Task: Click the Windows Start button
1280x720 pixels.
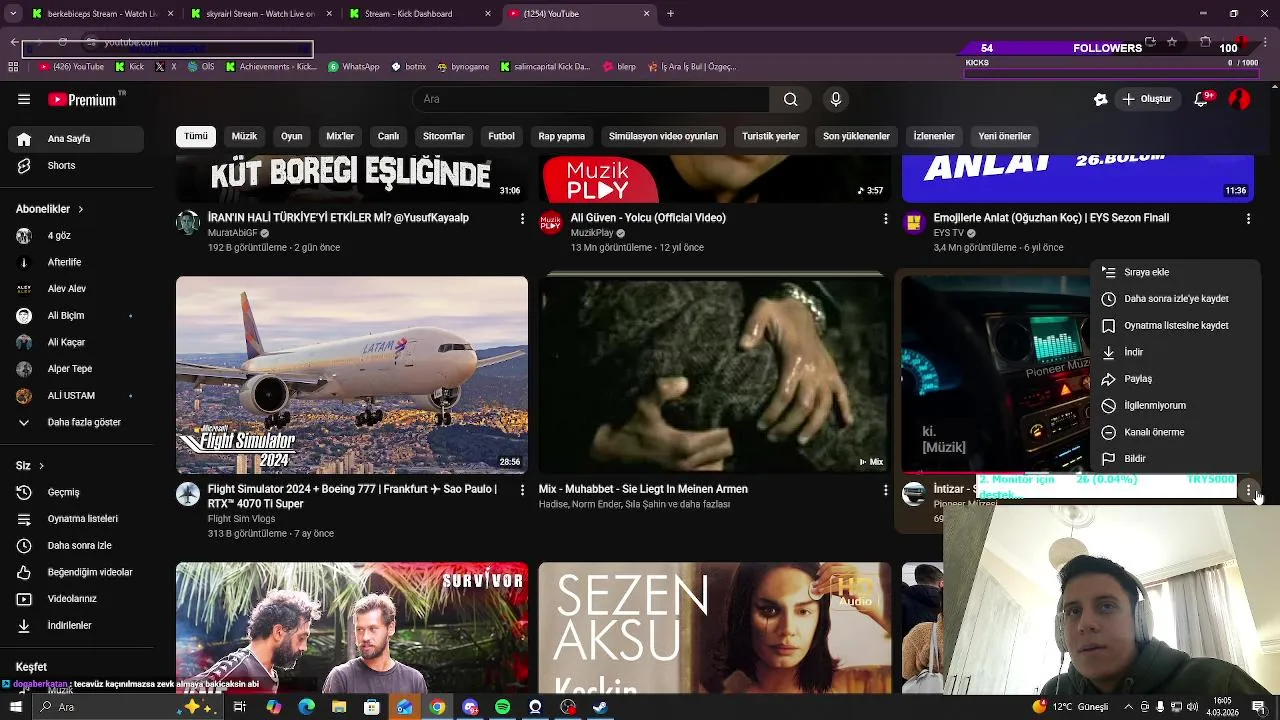Action: click(15, 707)
